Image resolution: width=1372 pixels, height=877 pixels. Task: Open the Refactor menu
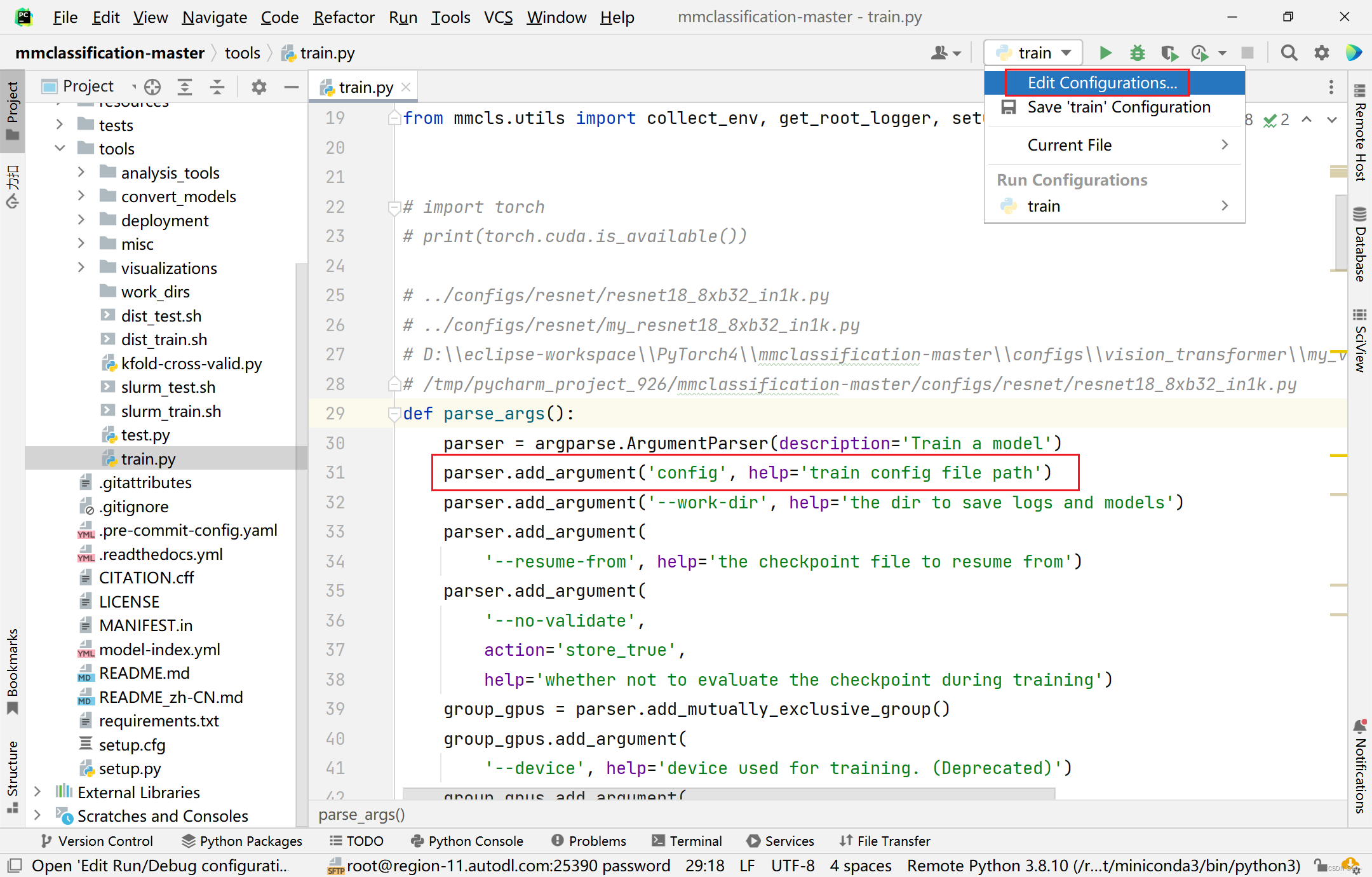[344, 17]
